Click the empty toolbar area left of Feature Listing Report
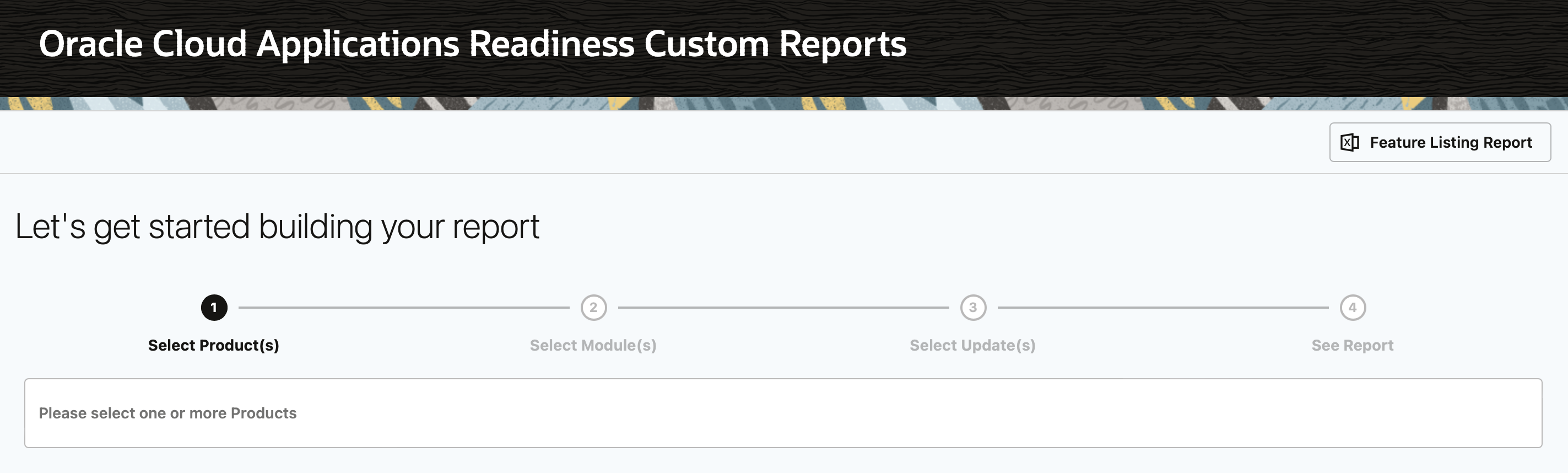The image size is (1568, 473). 669,142
